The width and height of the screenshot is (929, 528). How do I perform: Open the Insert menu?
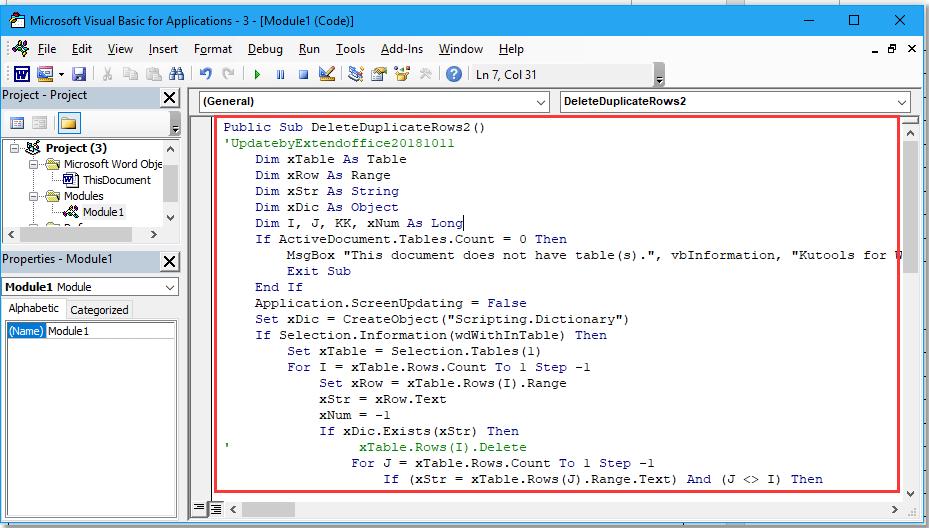[x=163, y=49]
